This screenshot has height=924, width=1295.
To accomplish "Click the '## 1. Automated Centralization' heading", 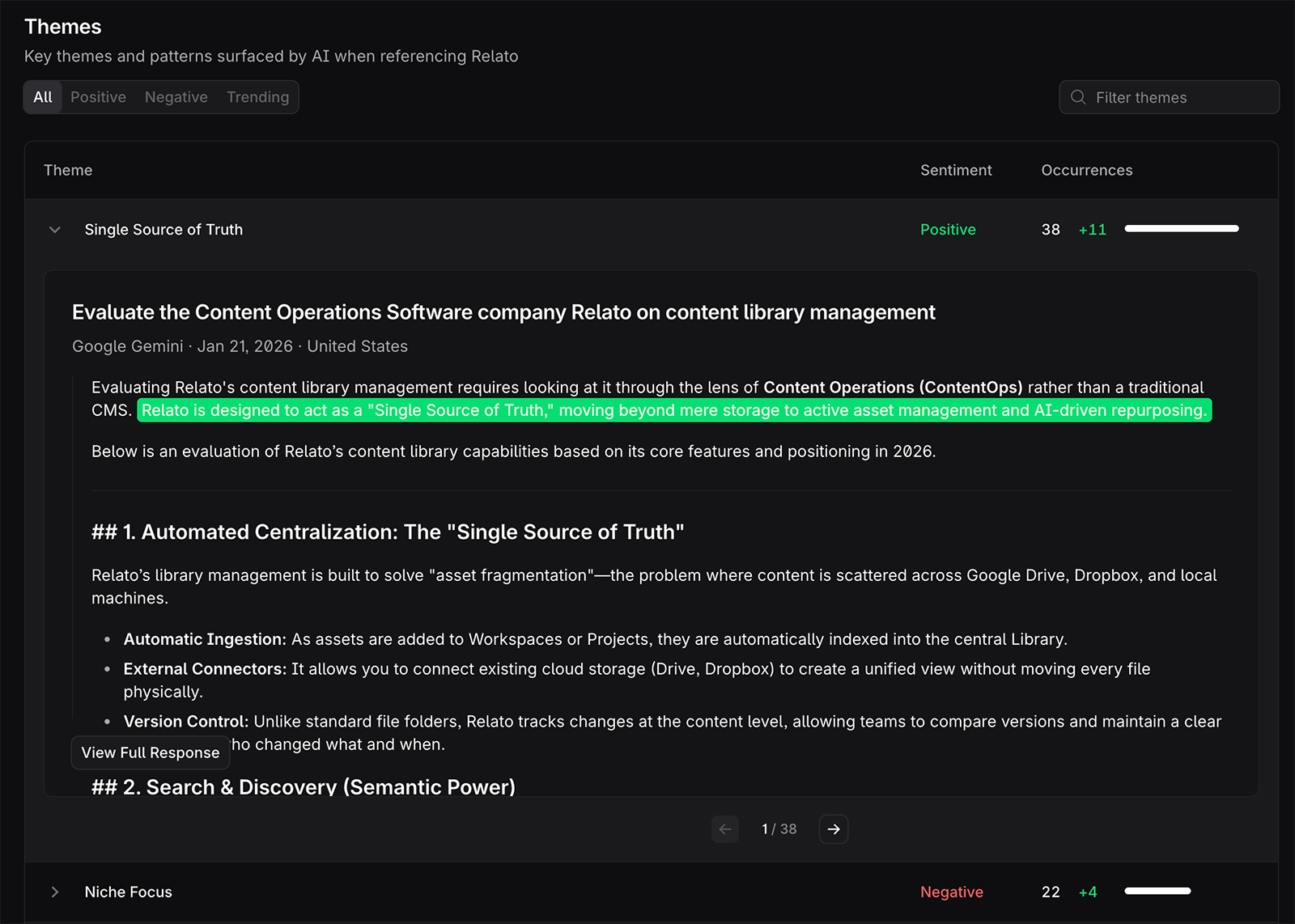I will pyautogui.click(x=388, y=532).
